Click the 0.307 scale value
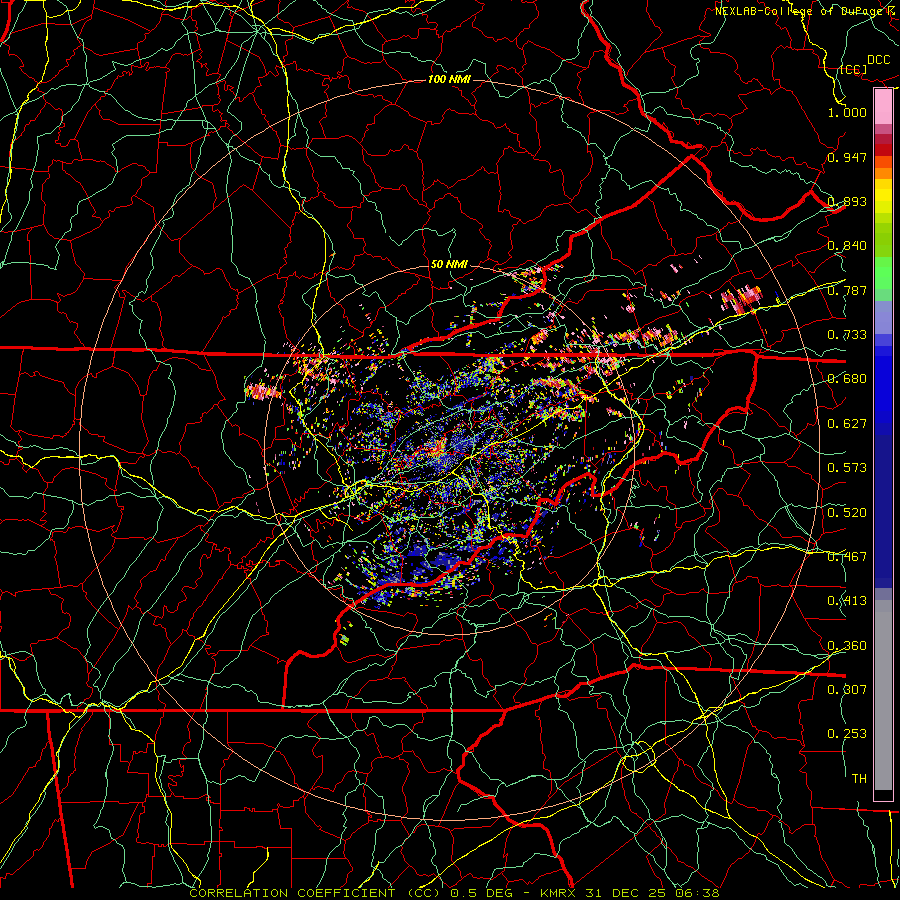 pyautogui.click(x=847, y=690)
